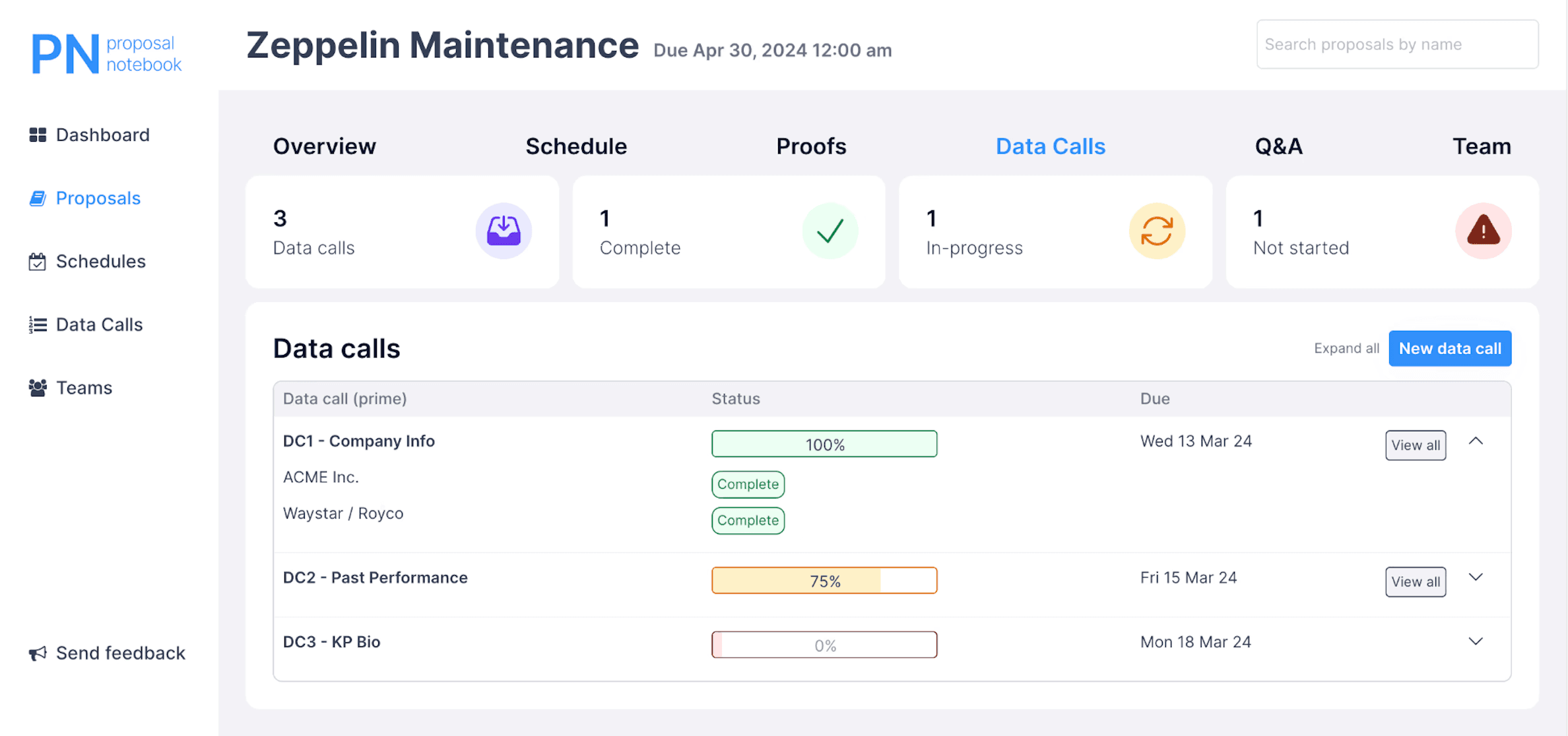Click the Send feedback megaphone icon
1568x736 pixels.
coord(38,653)
